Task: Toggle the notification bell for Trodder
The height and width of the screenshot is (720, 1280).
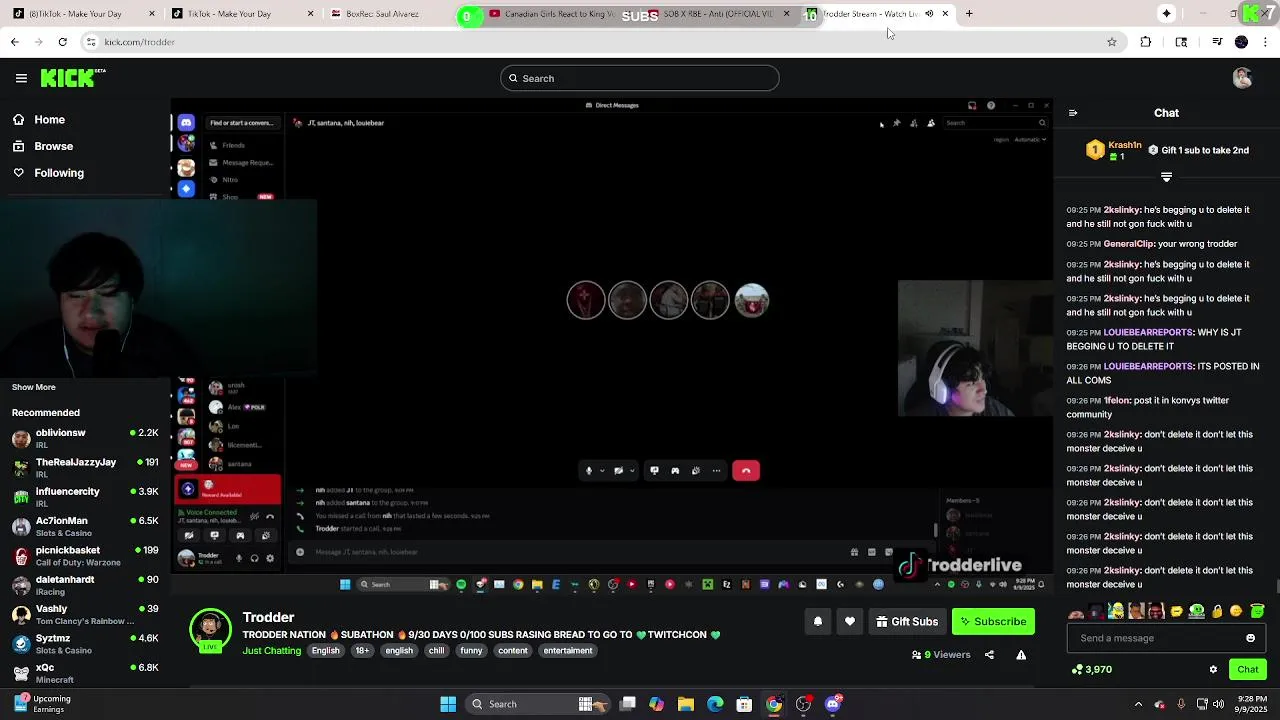Action: 818,622
